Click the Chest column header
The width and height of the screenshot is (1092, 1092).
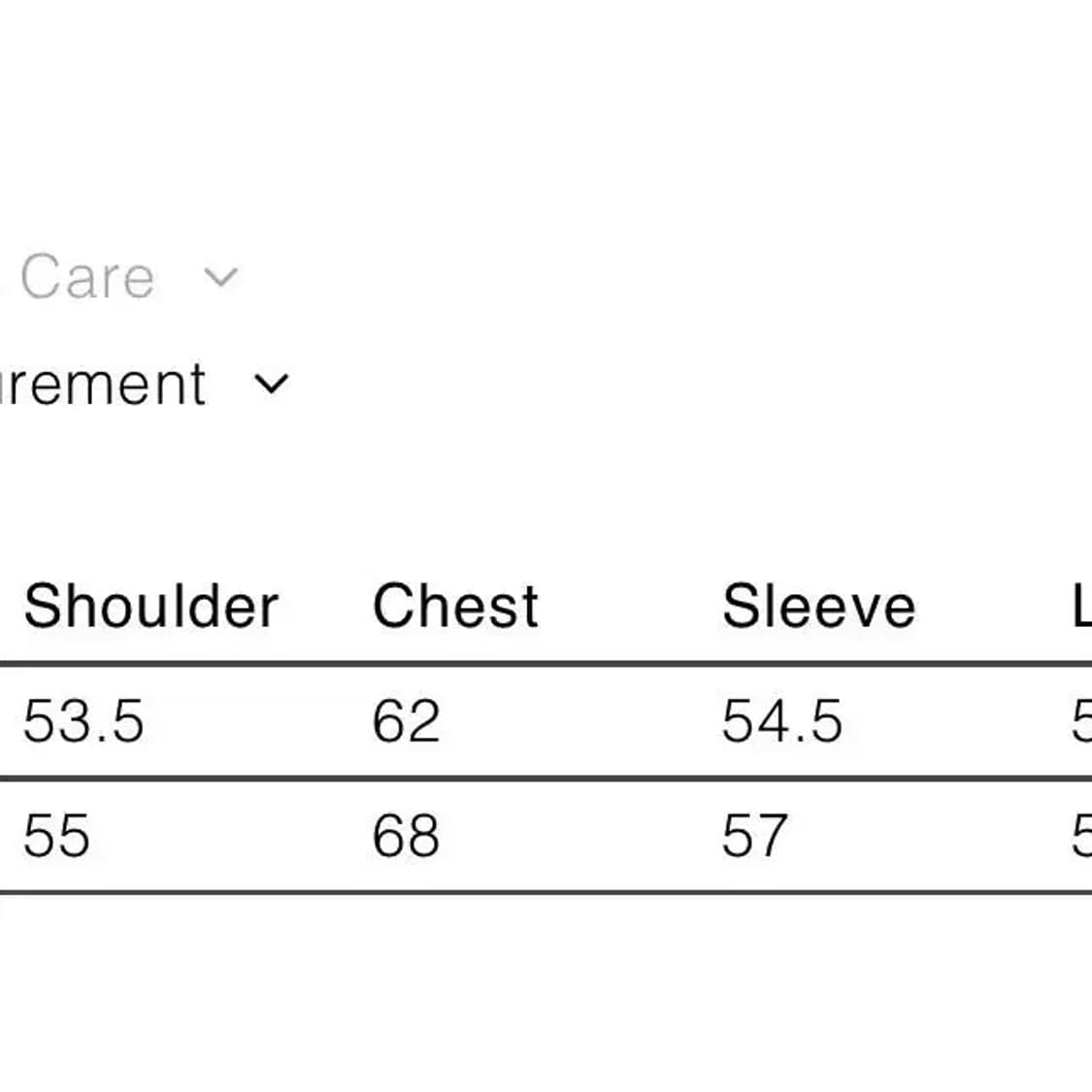tap(455, 607)
